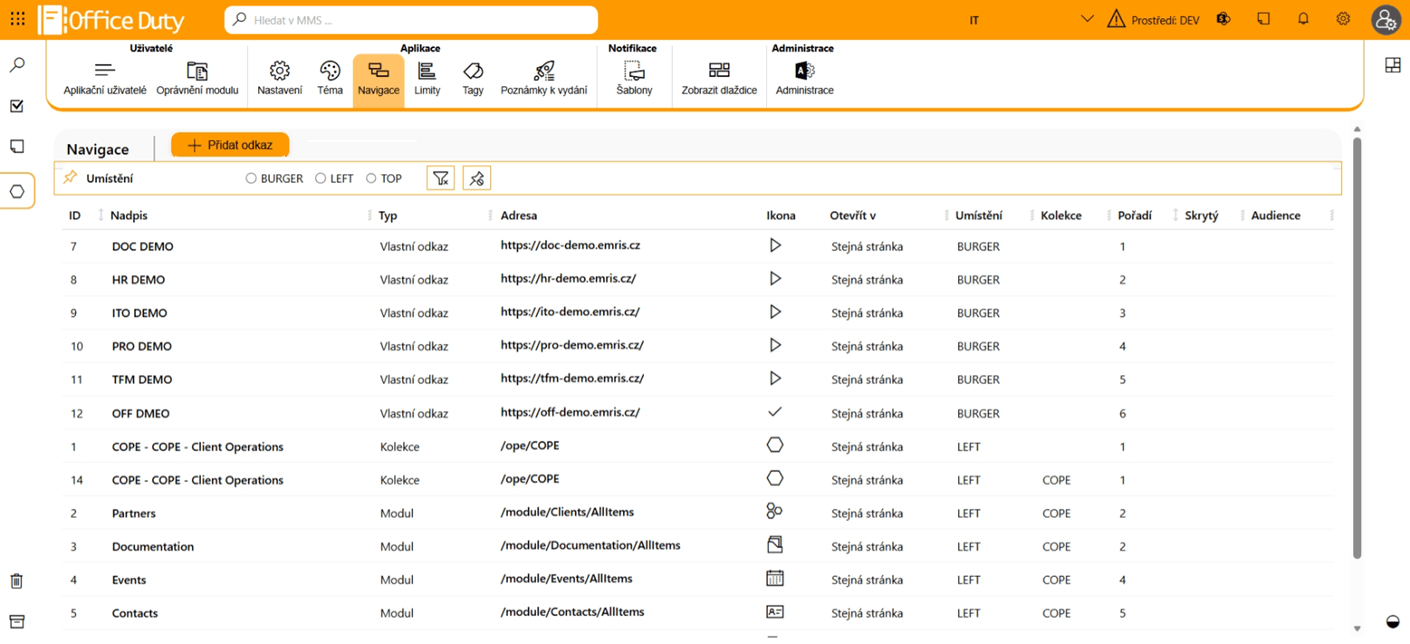Viewport: 1410px width, 644px height.
Task: Open the dashboard layout icon at right
Action: (1392, 65)
